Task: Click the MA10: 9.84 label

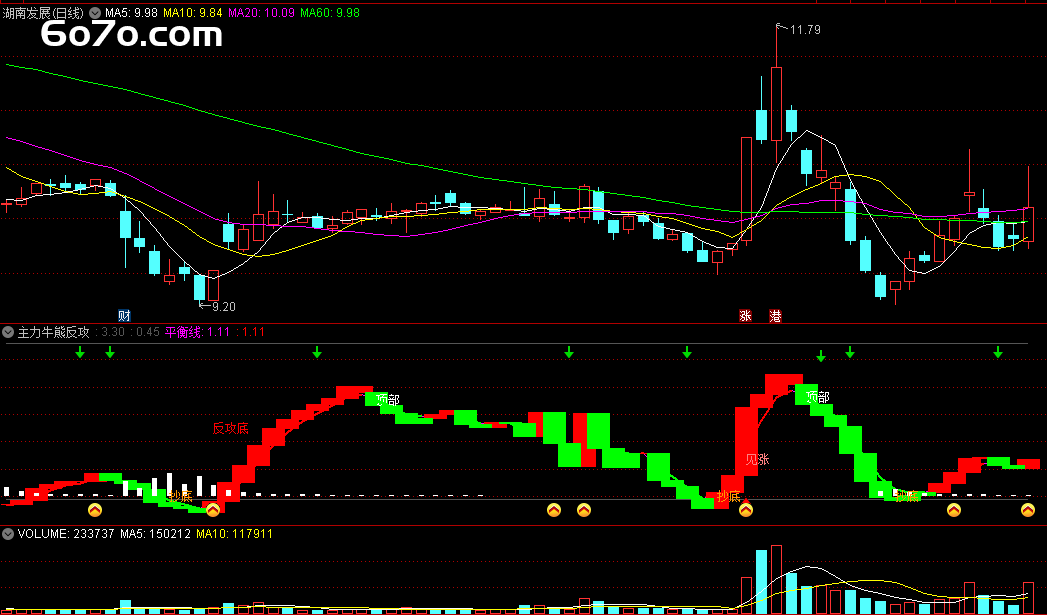Action: pyautogui.click(x=192, y=13)
